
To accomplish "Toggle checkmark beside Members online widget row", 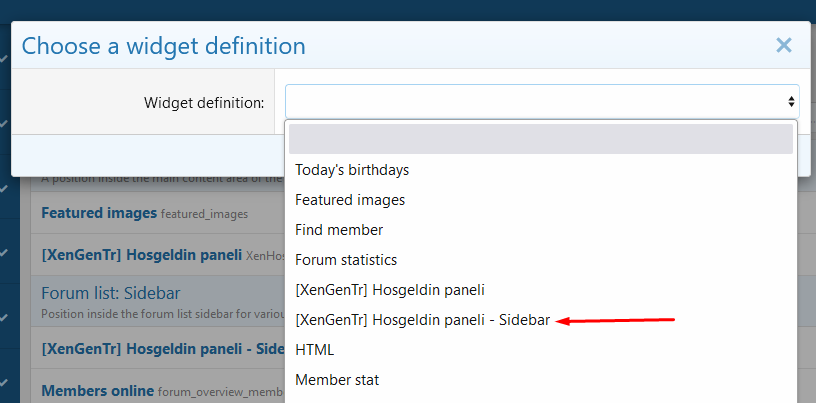I will click(x=5, y=383).
